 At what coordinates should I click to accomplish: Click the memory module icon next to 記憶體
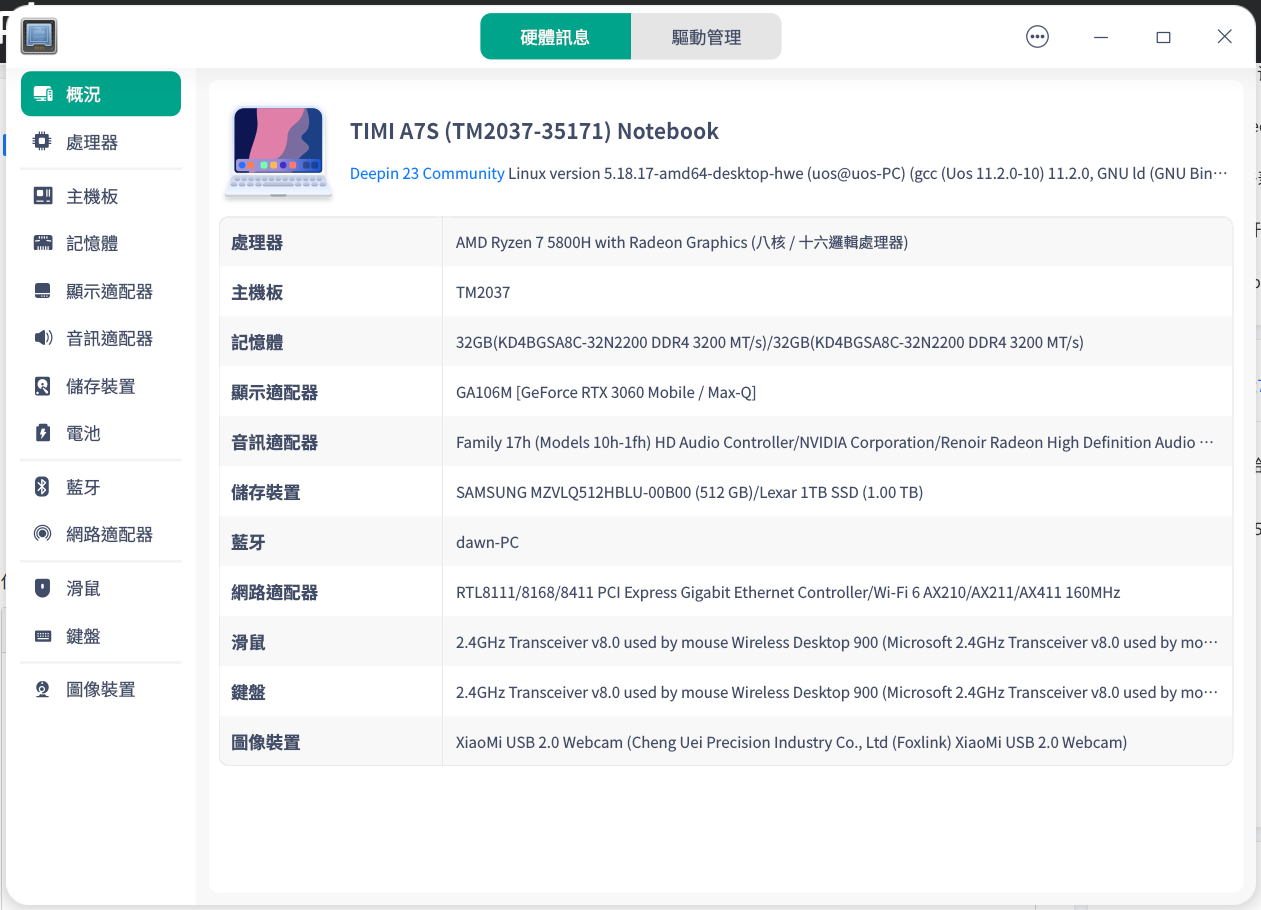pos(42,243)
